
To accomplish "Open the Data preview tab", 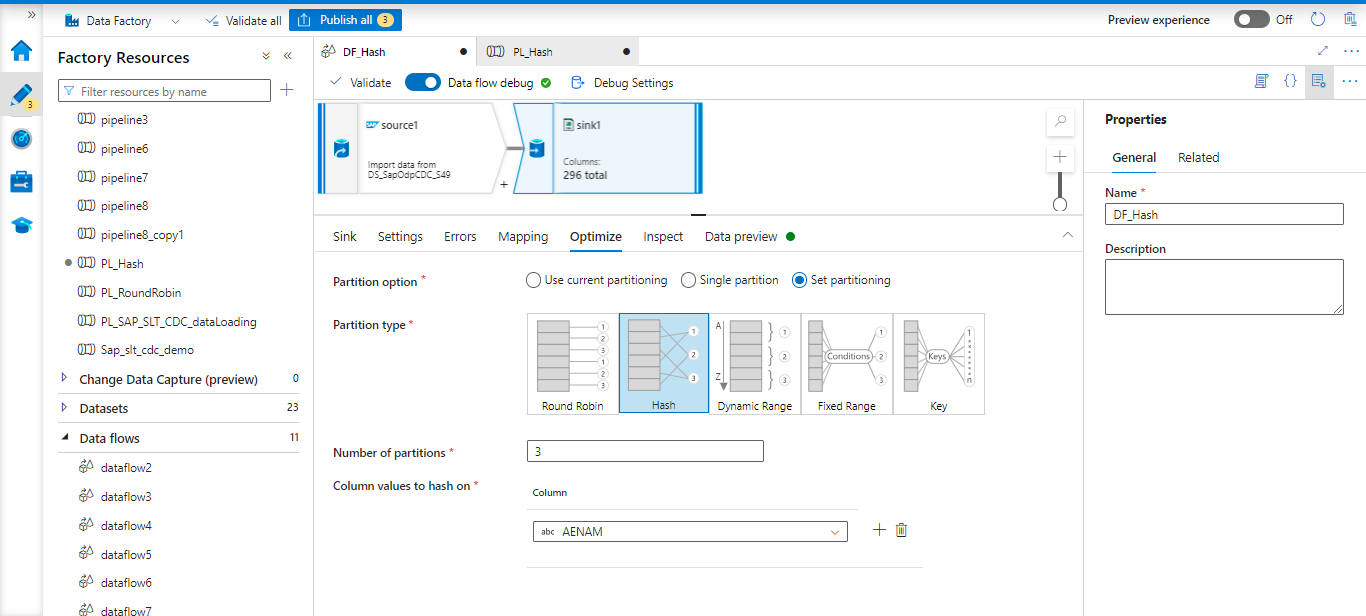I will click(740, 237).
